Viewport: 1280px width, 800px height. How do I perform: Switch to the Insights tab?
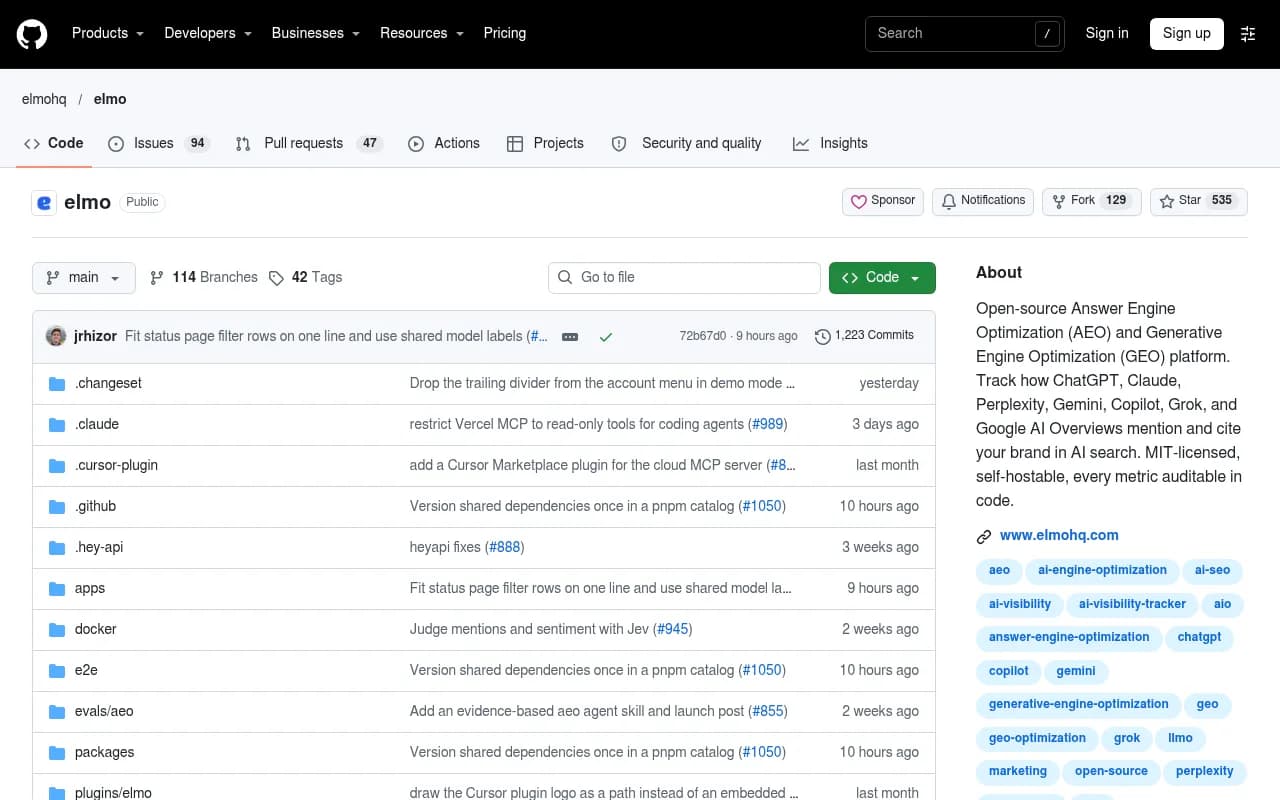click(x=830, y=143)
